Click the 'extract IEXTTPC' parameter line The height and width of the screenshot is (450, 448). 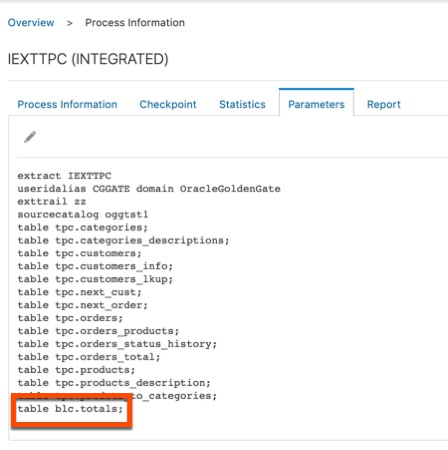click(64, 176)
